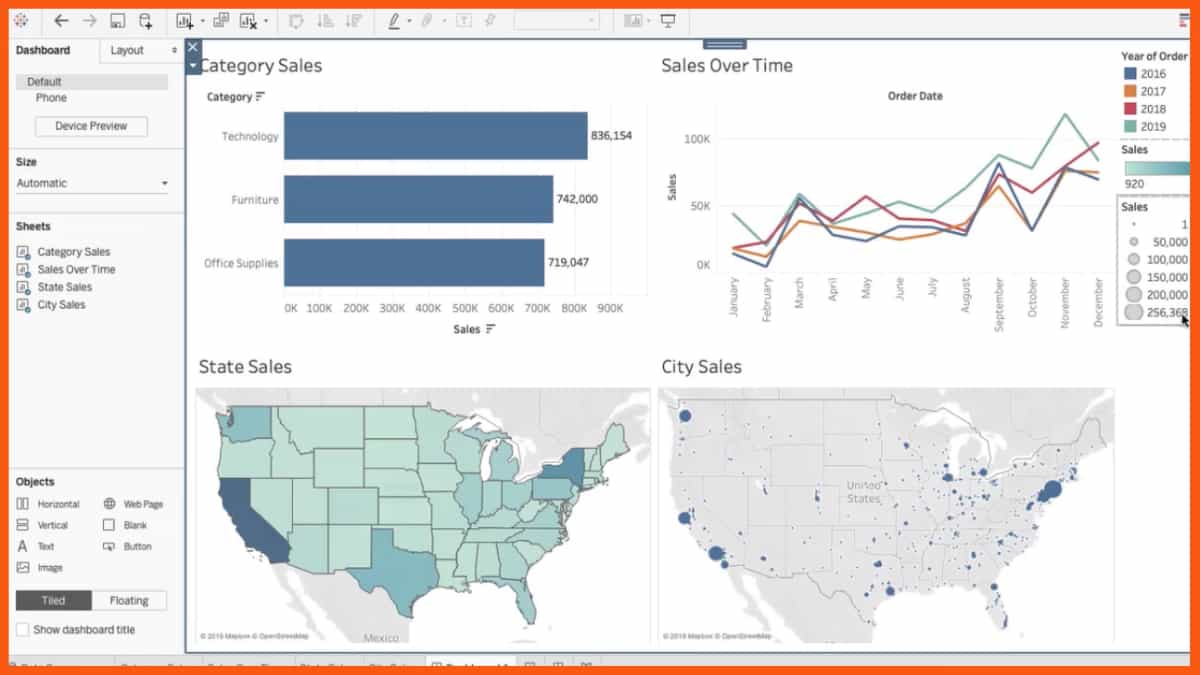1200x675 pixels.
Task: Open the fit view dropdown
Action: (650, 19)
